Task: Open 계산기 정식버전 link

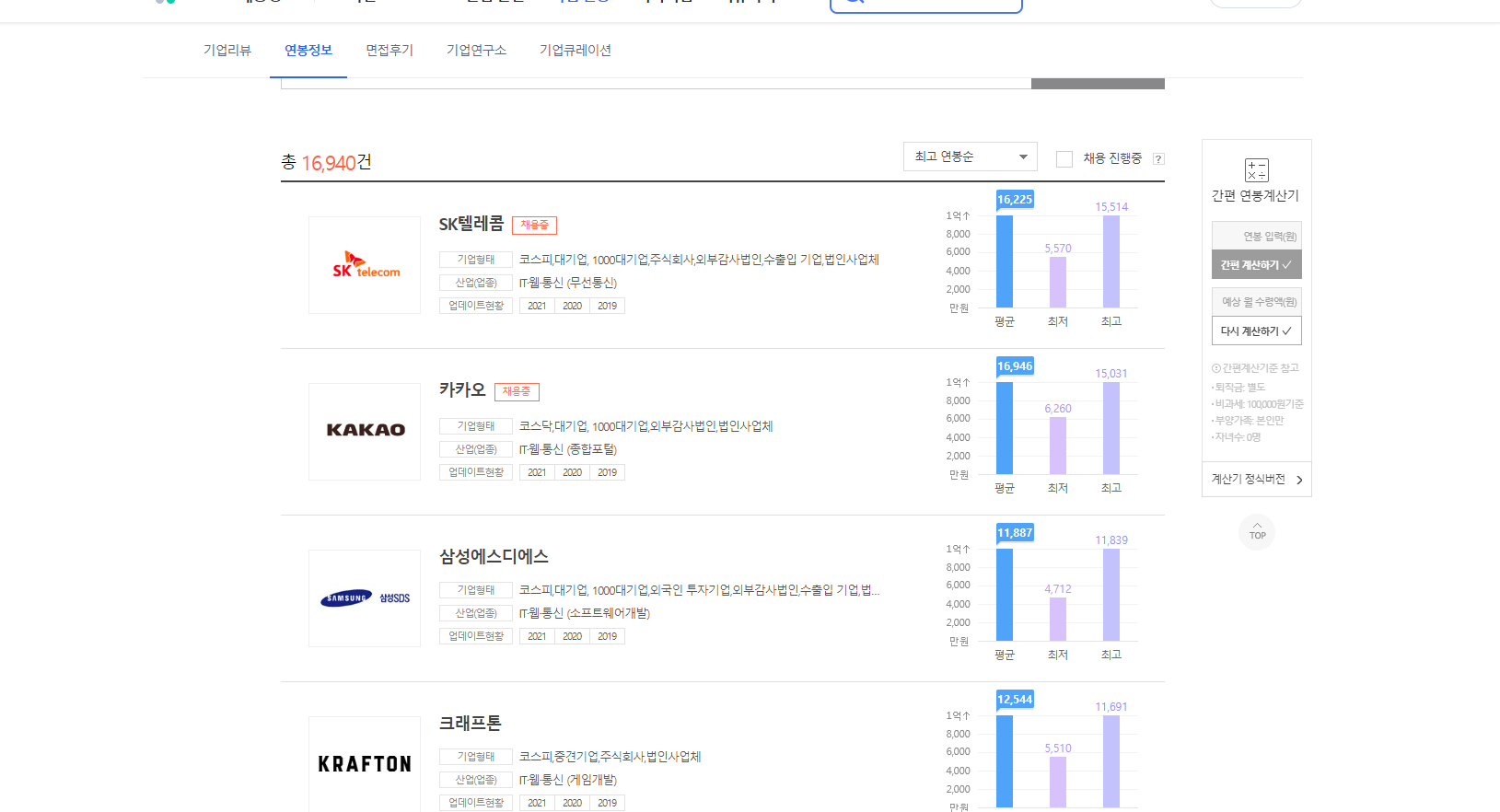Action: pyautogui.click(x=1256, y=479)
